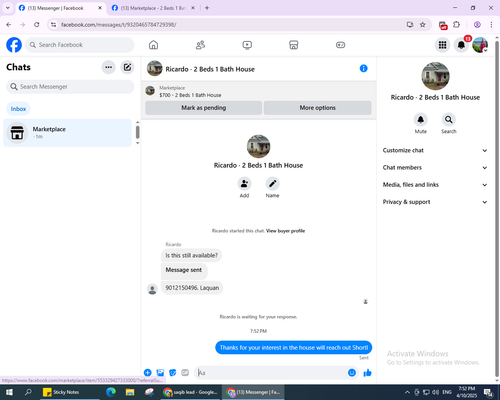Open the notifications bell with badge
Image resolution: width=500 pixels, height=400 pixels.
coord(461,45)
